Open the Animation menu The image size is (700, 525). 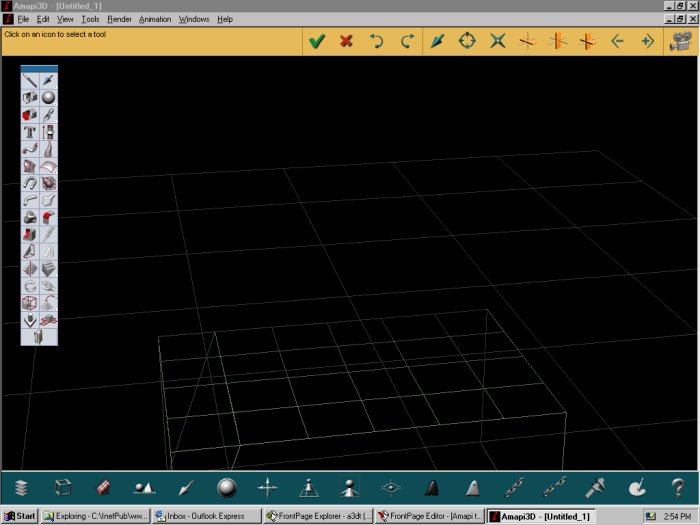coord(155,19)
